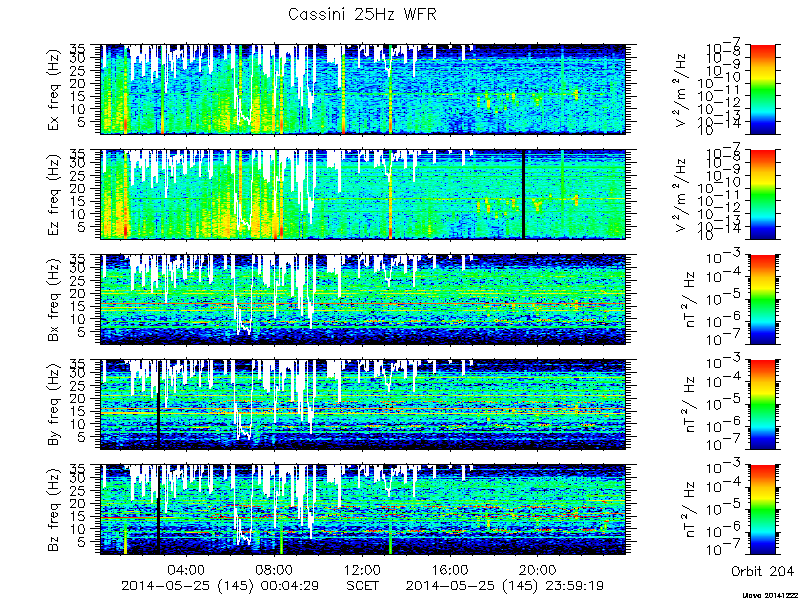Select the 'Bx freq (Hz)' axis label
The height and width of the screenshot is (600, 800).
coord(55,299)
